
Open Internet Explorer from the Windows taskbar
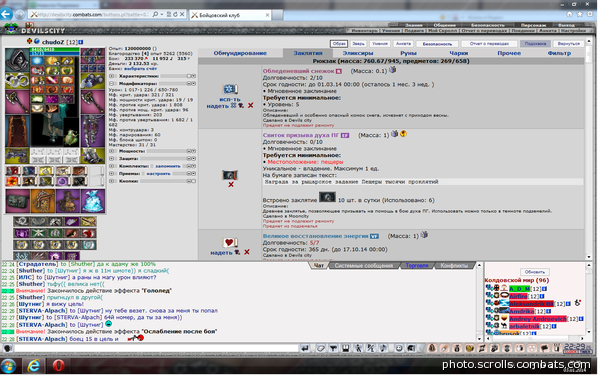click(34, 366)
